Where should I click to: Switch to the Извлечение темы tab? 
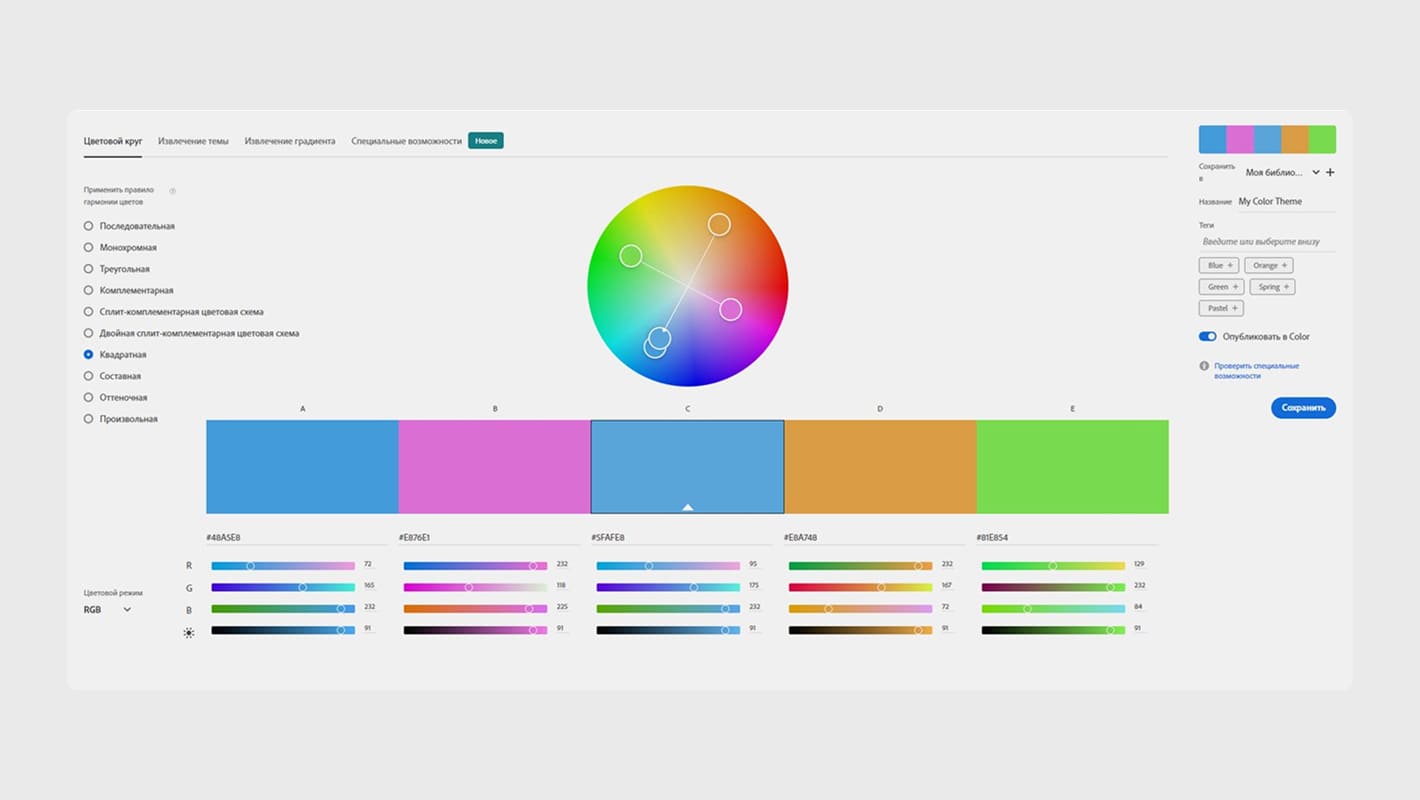(x=193, y=142)
